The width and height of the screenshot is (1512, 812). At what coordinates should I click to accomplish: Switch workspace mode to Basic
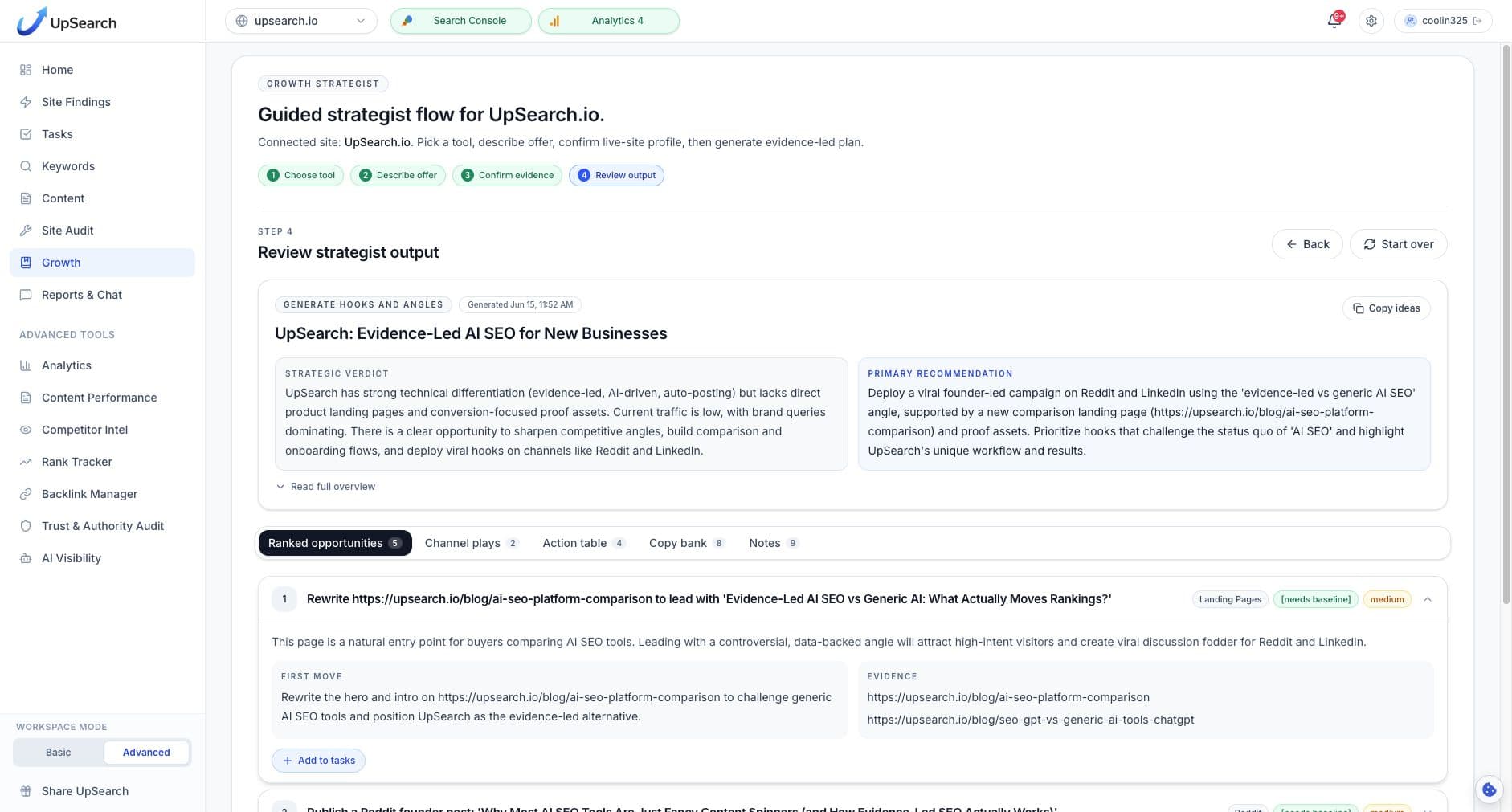[58, 753]
